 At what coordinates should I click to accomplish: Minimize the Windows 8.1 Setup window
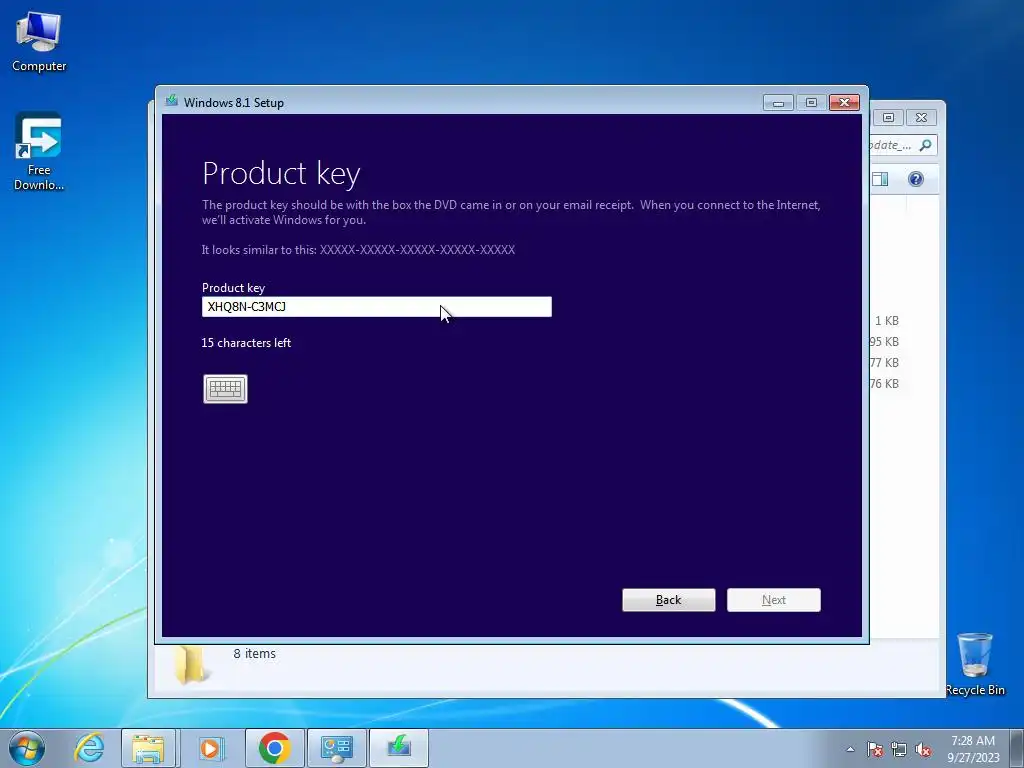click(x=778, y=103)
